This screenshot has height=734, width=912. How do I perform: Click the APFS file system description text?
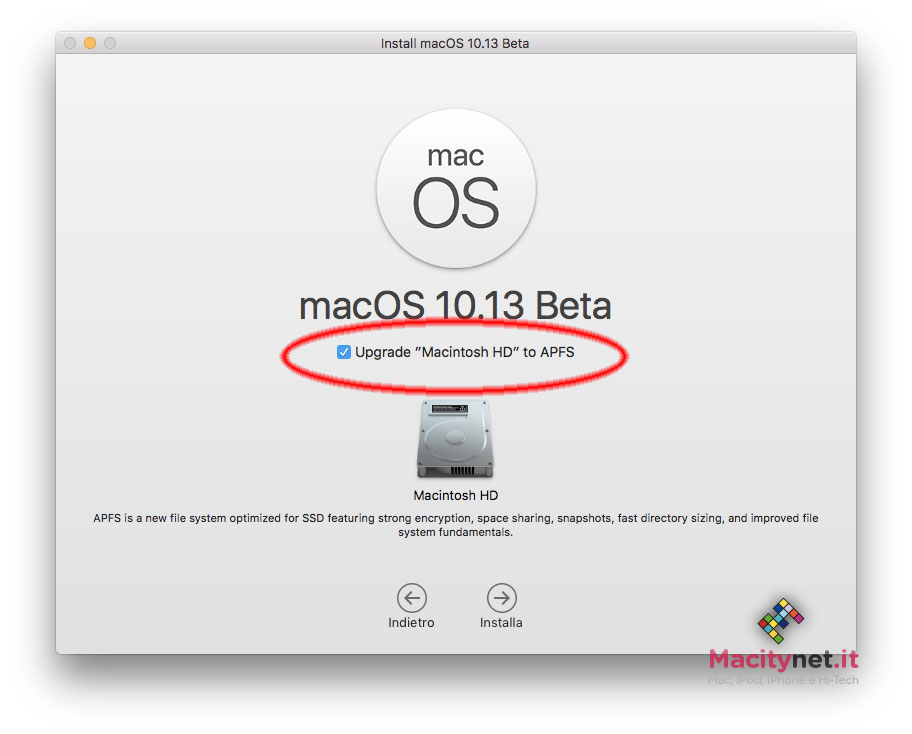(455, 525)
